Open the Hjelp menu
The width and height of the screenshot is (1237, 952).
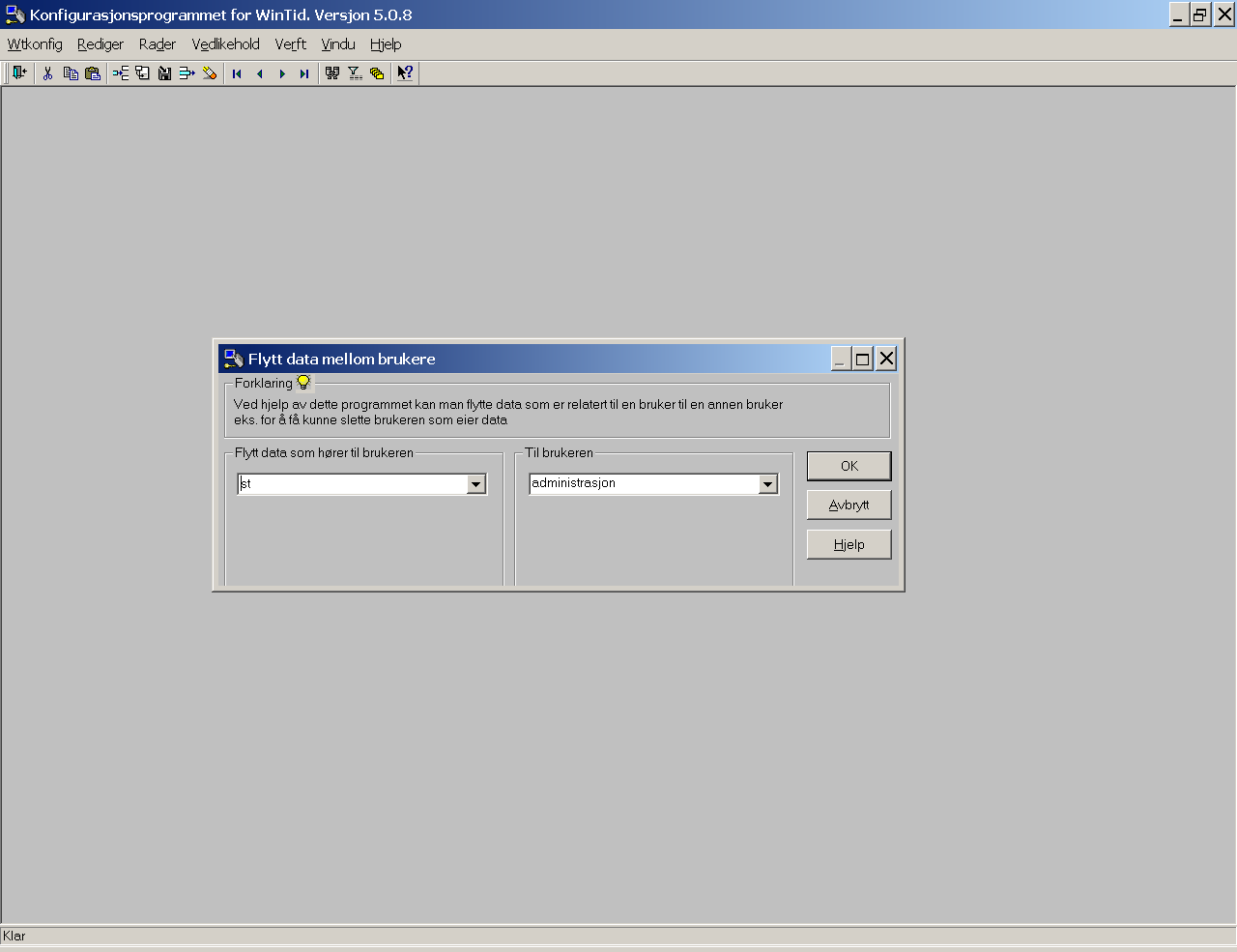[386, 44]
